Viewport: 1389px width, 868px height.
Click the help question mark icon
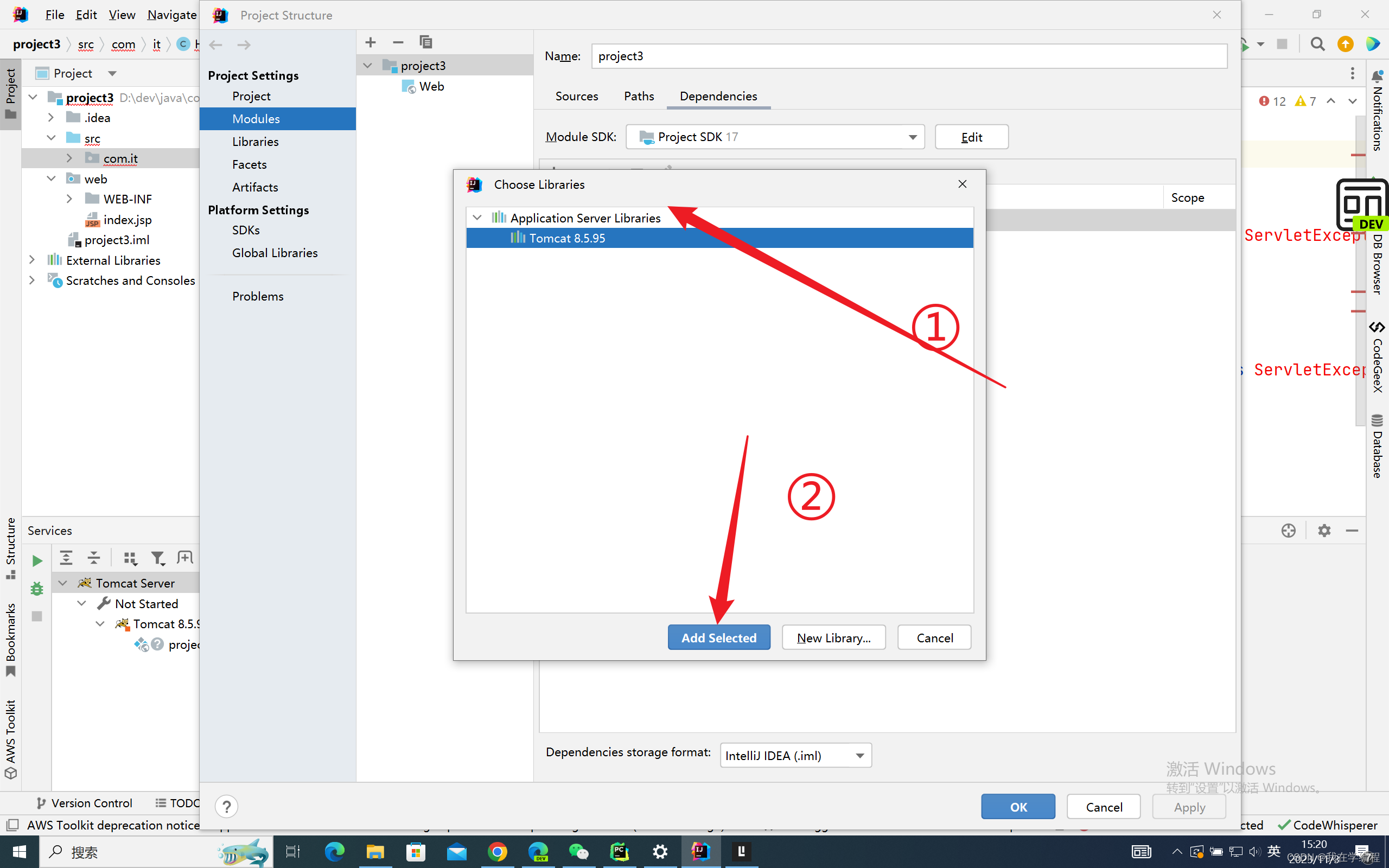tap(227, 807)
